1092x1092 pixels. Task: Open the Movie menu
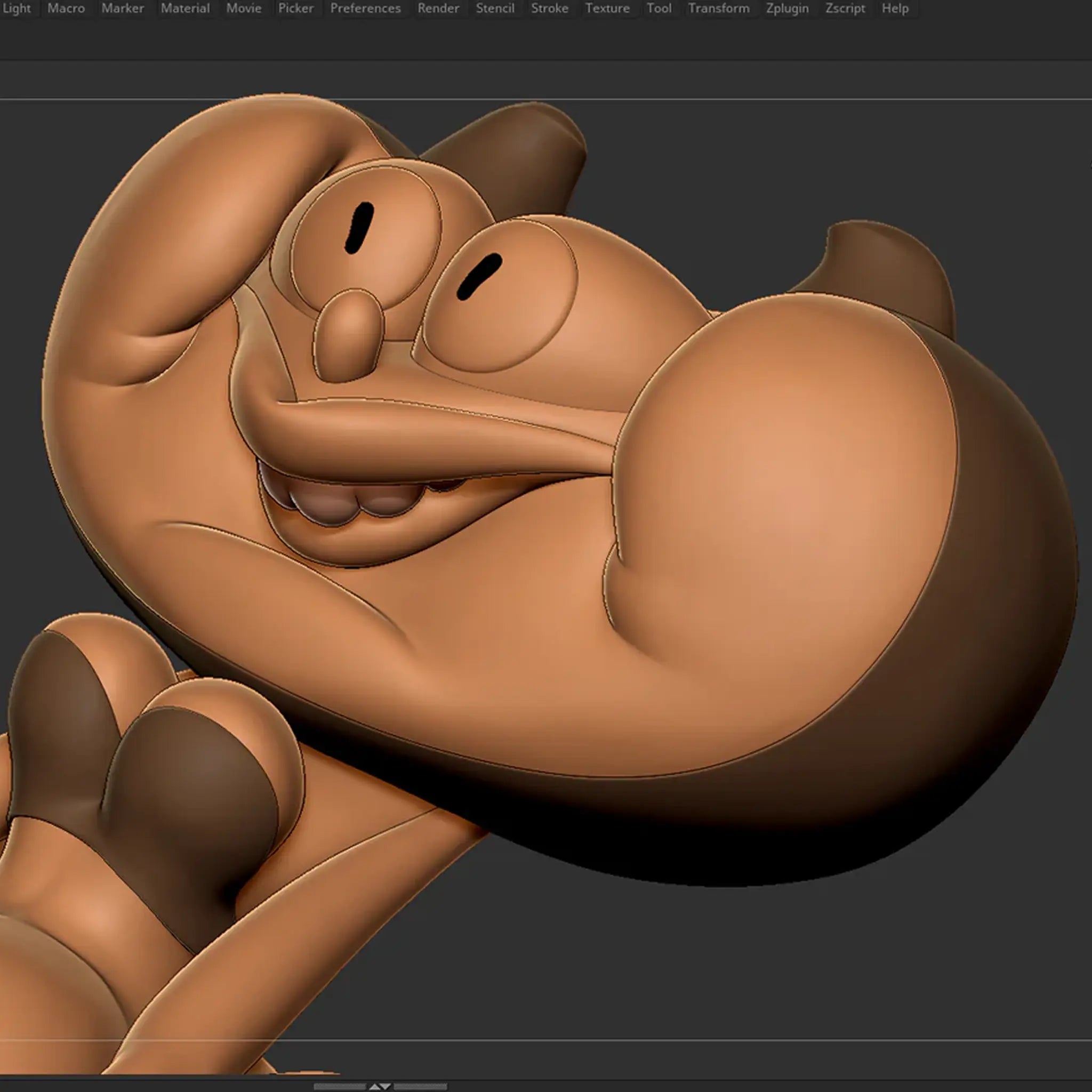pyautogui.click(x=244, y=9)
